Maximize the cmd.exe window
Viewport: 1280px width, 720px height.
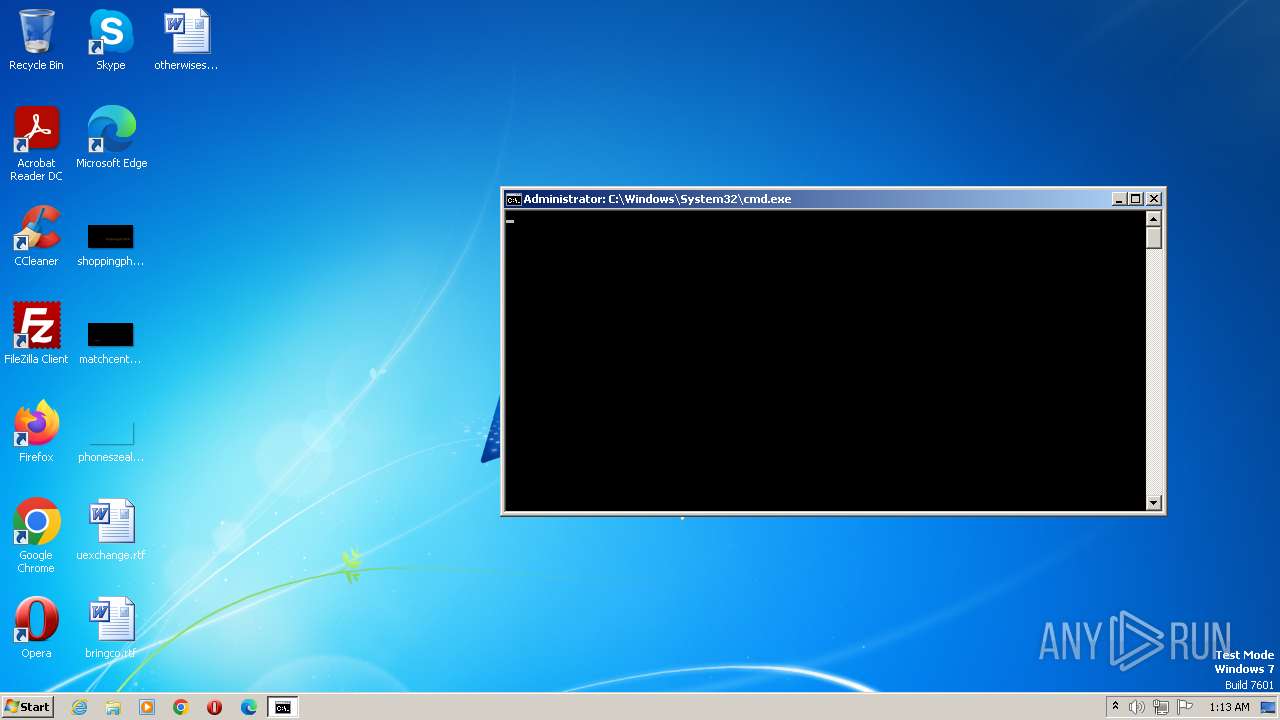pos(1136,199)
